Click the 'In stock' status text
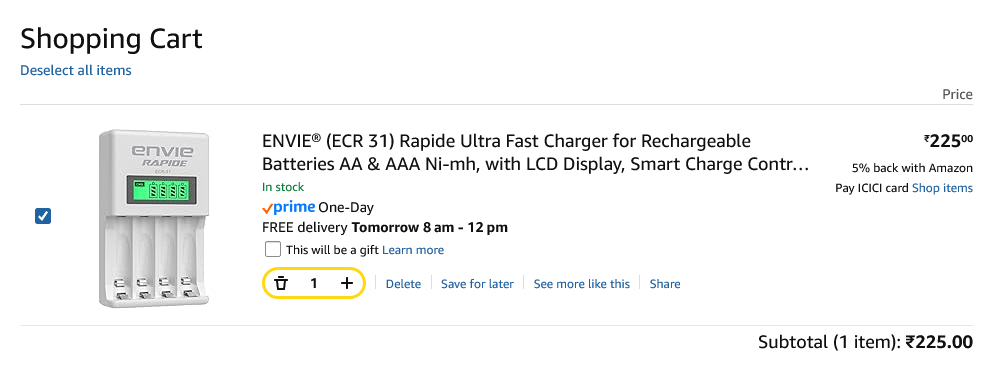This screenshot has width=993, height=392. (283, 187)
